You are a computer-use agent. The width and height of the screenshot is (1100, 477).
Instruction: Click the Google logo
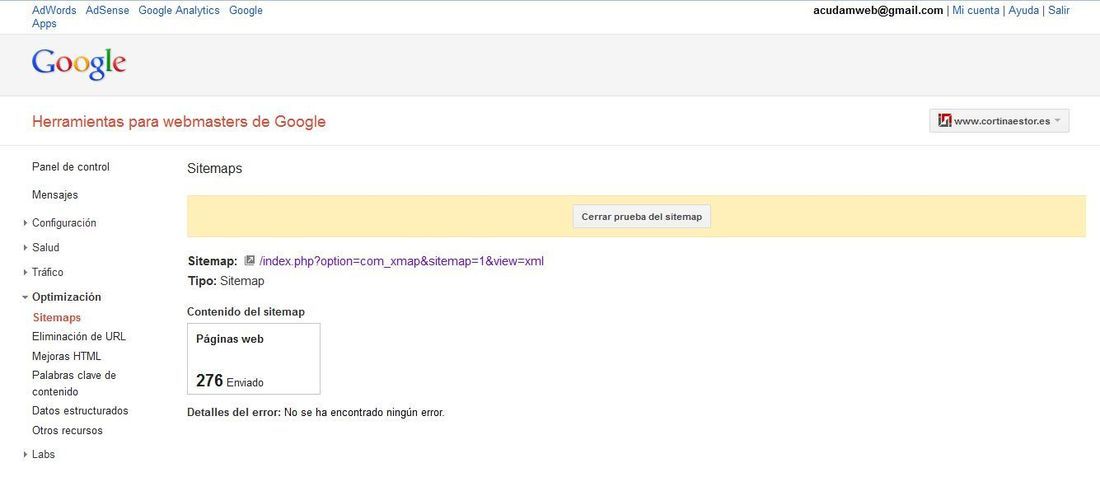click(x=79, y=65)
